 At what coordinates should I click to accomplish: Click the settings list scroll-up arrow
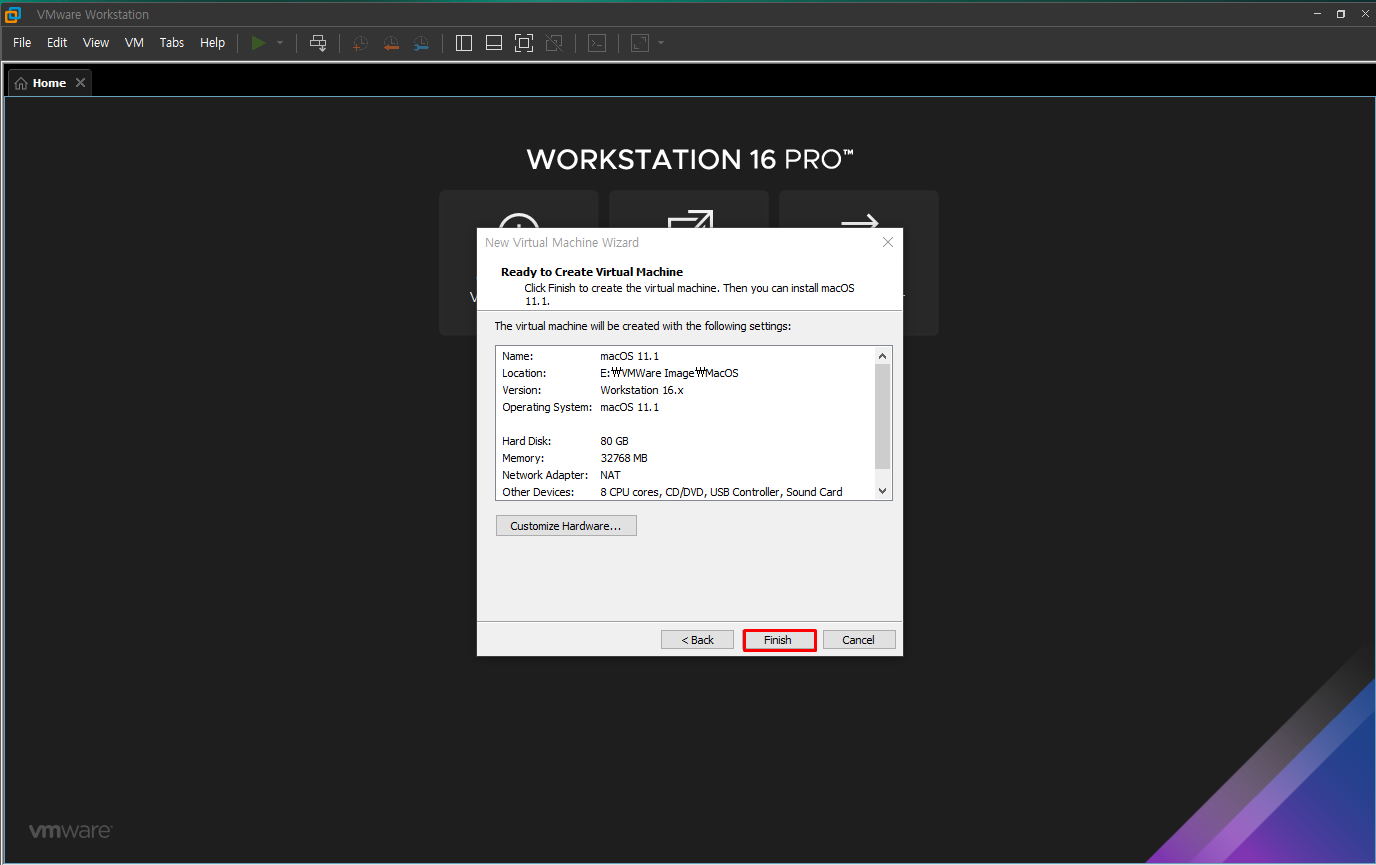(882, 355)
